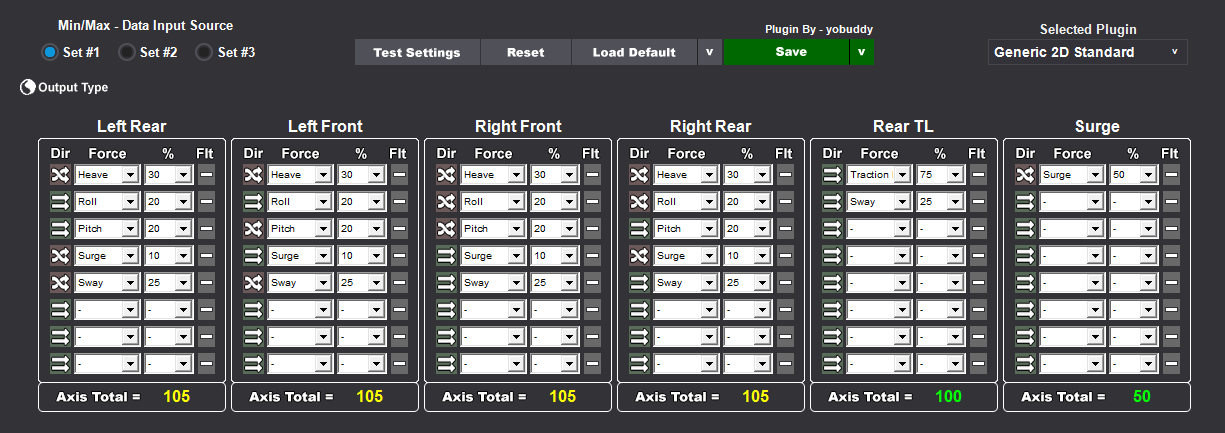Open the Save options arrow
The height and width of the screenshot is (433, 1225).
861,52
